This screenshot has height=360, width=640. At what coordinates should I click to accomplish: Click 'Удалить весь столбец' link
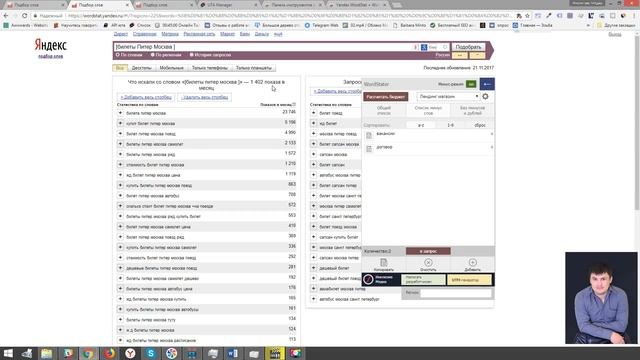point(205,97)
